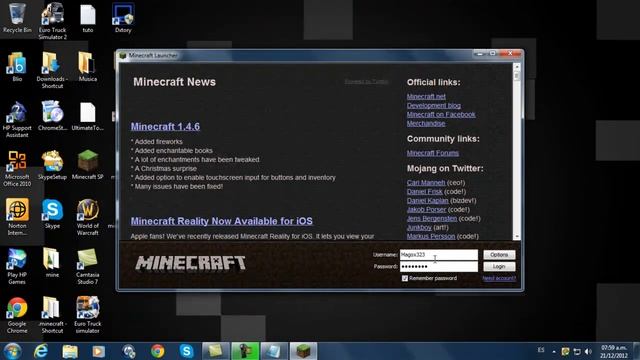Open the Minecraft on Facebook link
The width and height of the screenshot is (640, 360).
tap(441, 114)
